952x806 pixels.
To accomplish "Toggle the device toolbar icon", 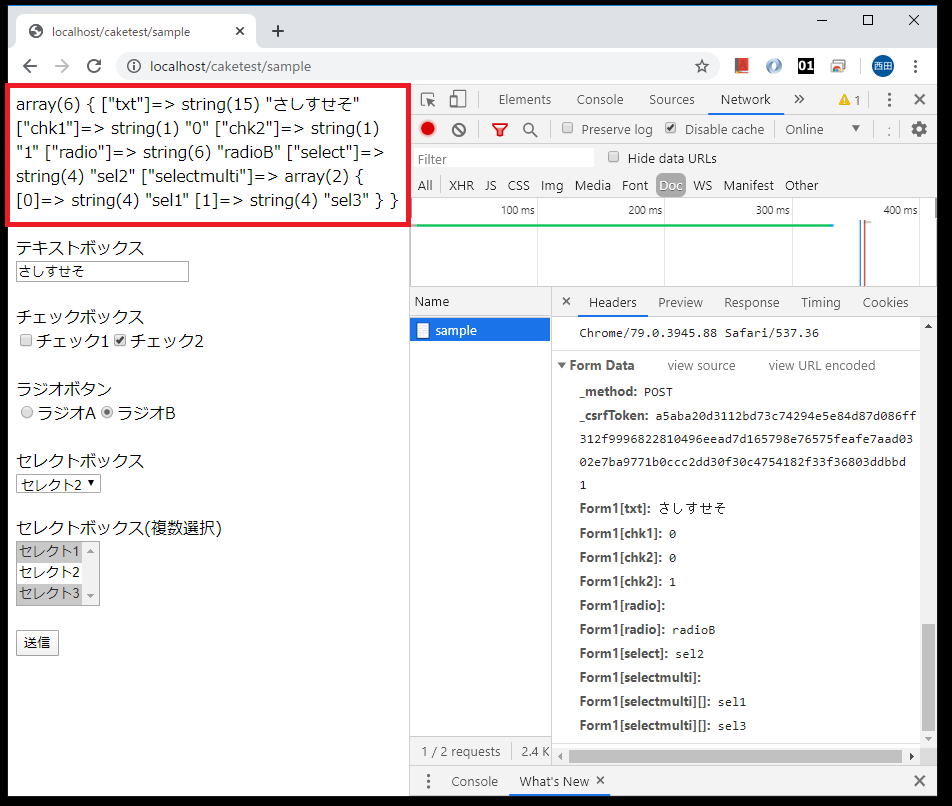I will point(457,100).
